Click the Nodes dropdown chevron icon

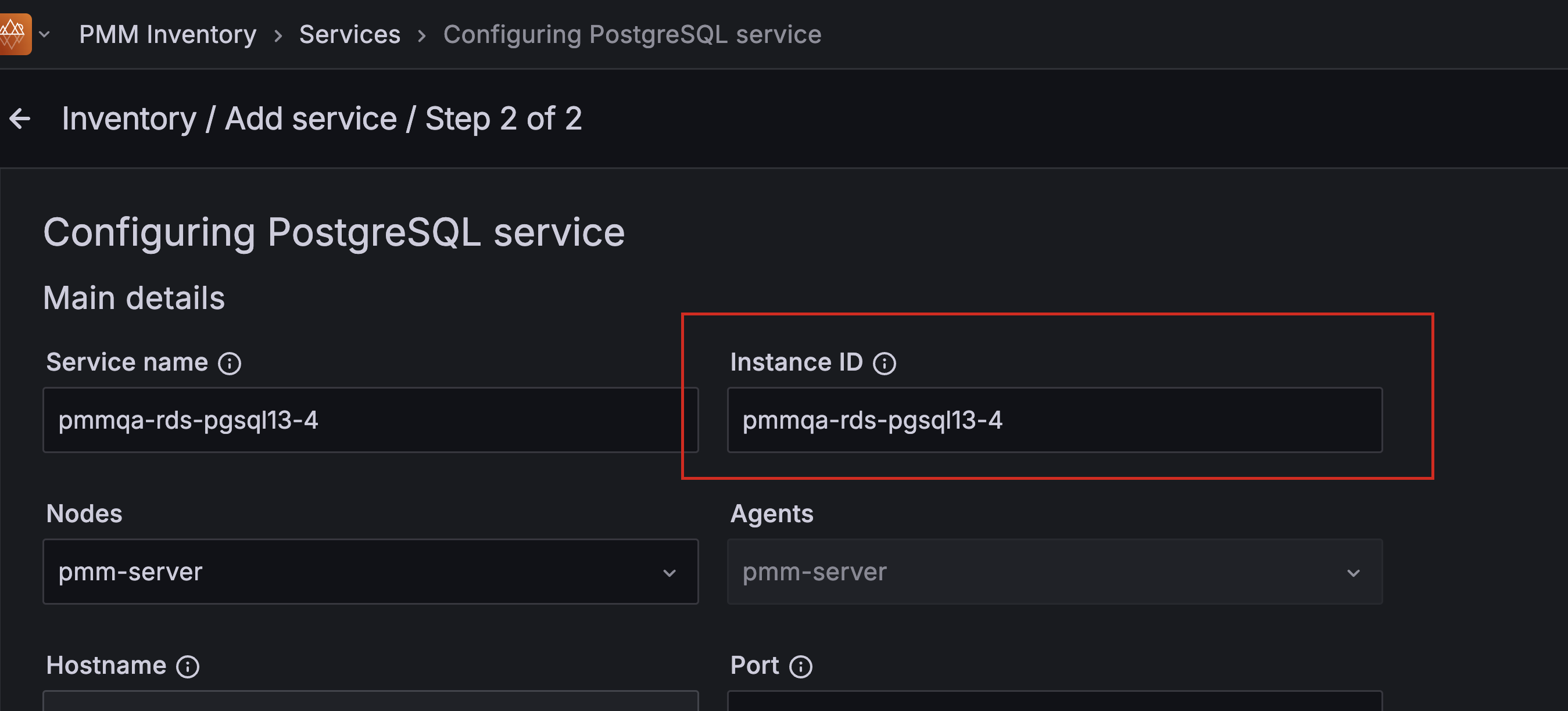[x=670, y=572]
